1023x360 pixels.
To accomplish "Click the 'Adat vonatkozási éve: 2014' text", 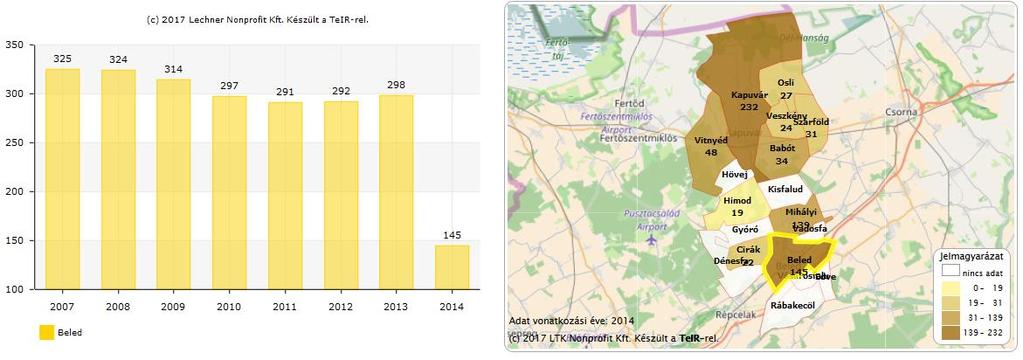I will coord(571,321).
